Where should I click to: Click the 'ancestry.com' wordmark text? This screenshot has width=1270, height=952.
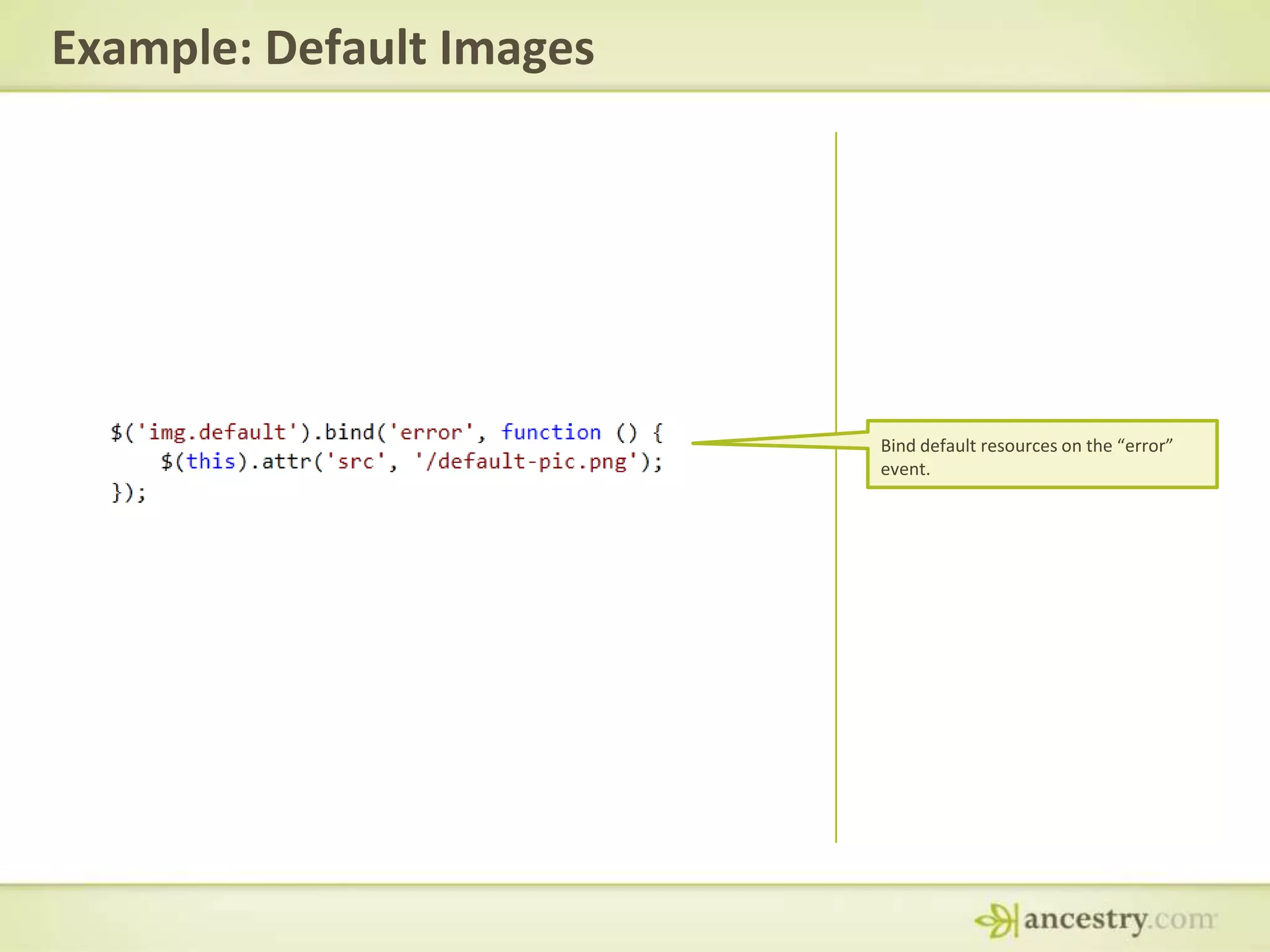(x=1121, y=920)
